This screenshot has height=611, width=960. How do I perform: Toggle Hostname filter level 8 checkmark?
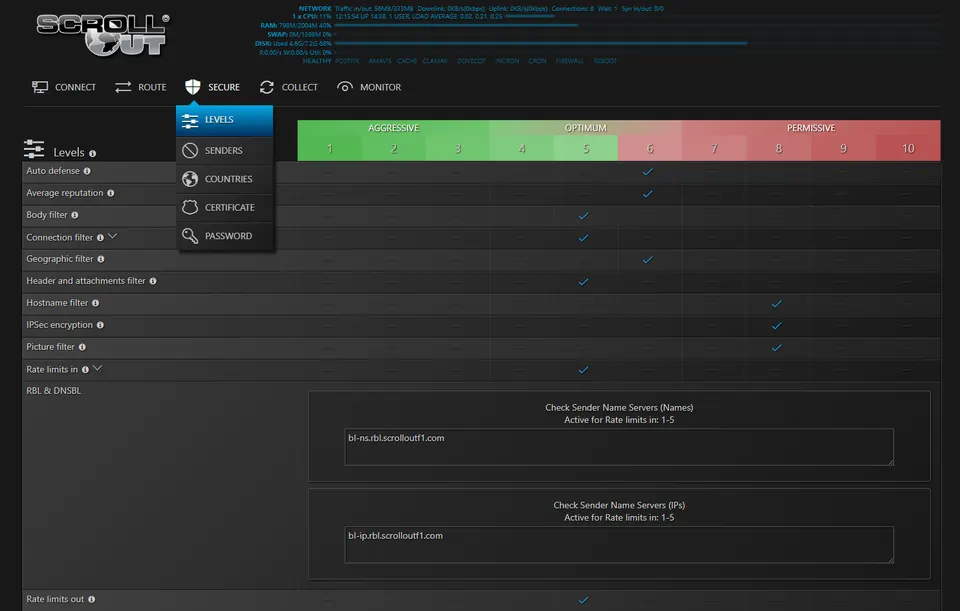click(776, 304)
